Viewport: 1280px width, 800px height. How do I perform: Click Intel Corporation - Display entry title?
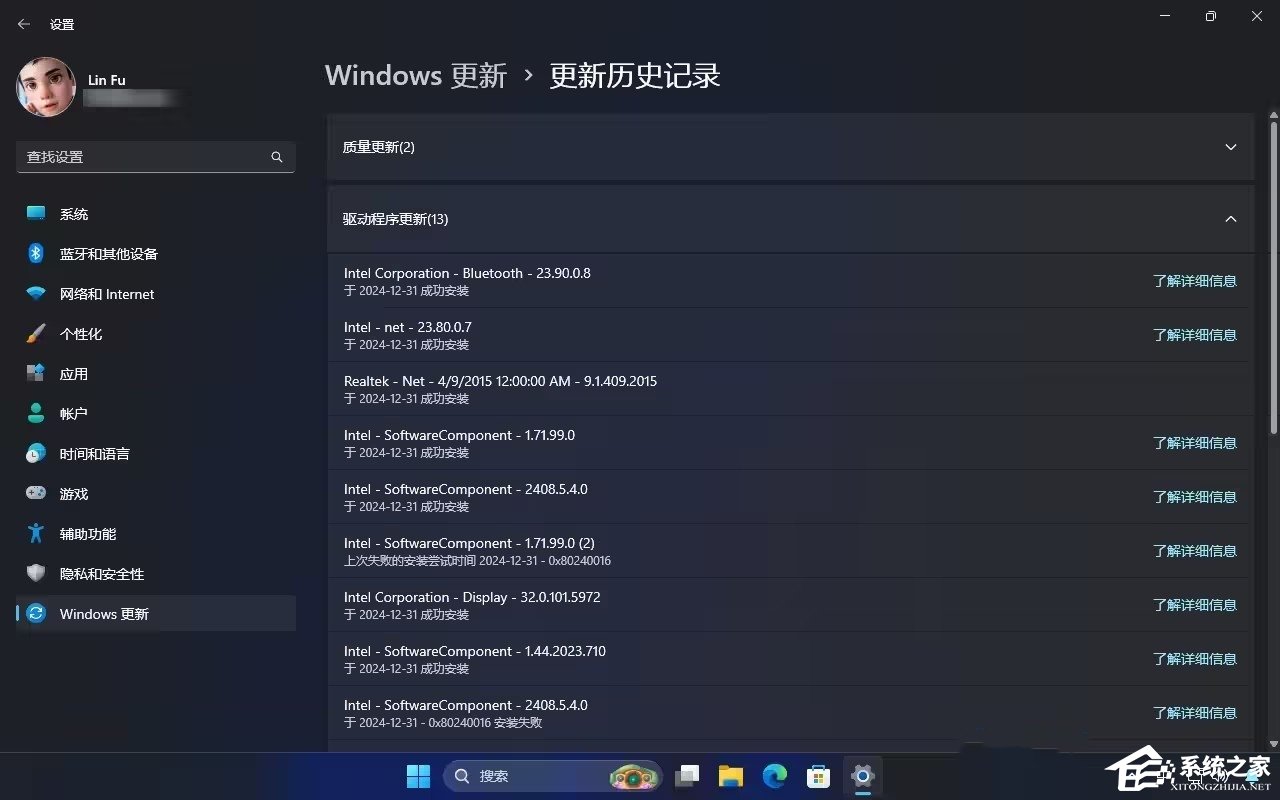(472, 597)
